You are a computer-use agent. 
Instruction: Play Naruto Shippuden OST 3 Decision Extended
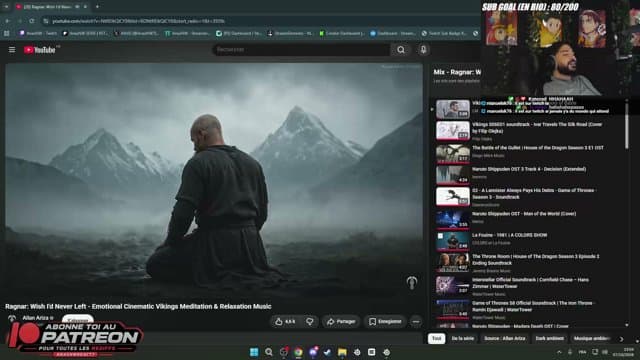(529, 169)
